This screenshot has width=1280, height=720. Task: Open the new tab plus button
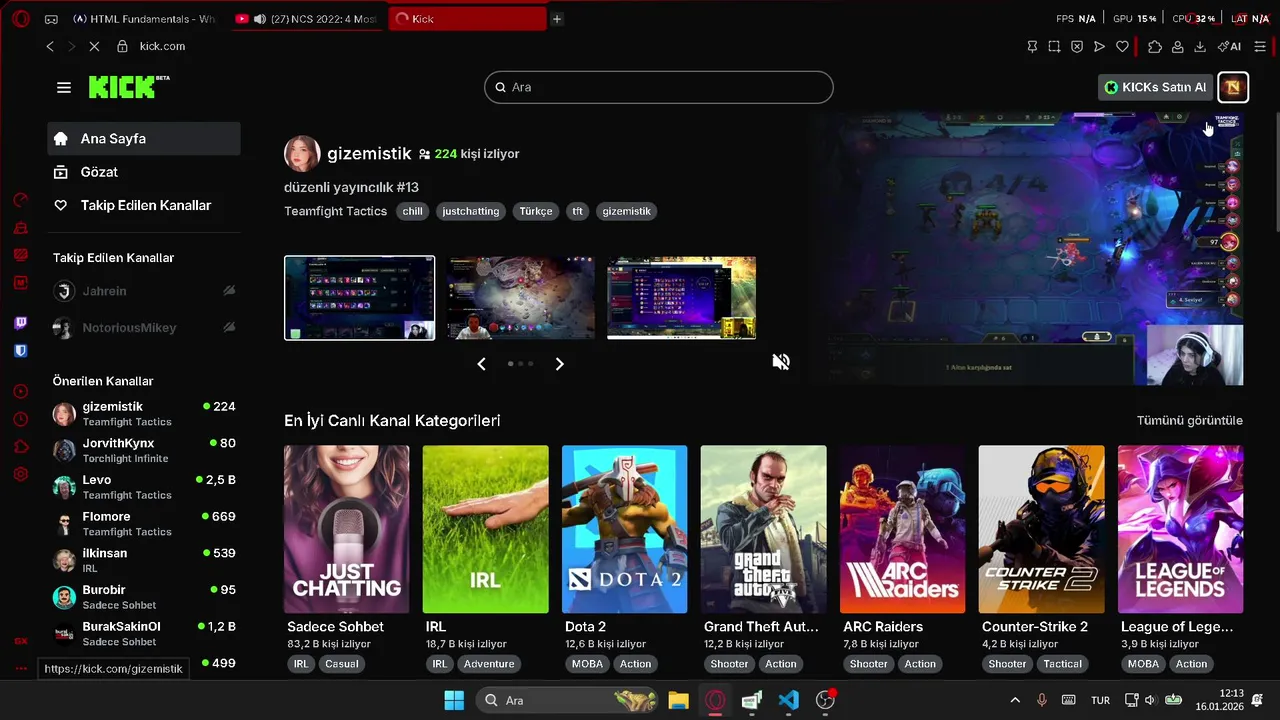coord(557,19)
